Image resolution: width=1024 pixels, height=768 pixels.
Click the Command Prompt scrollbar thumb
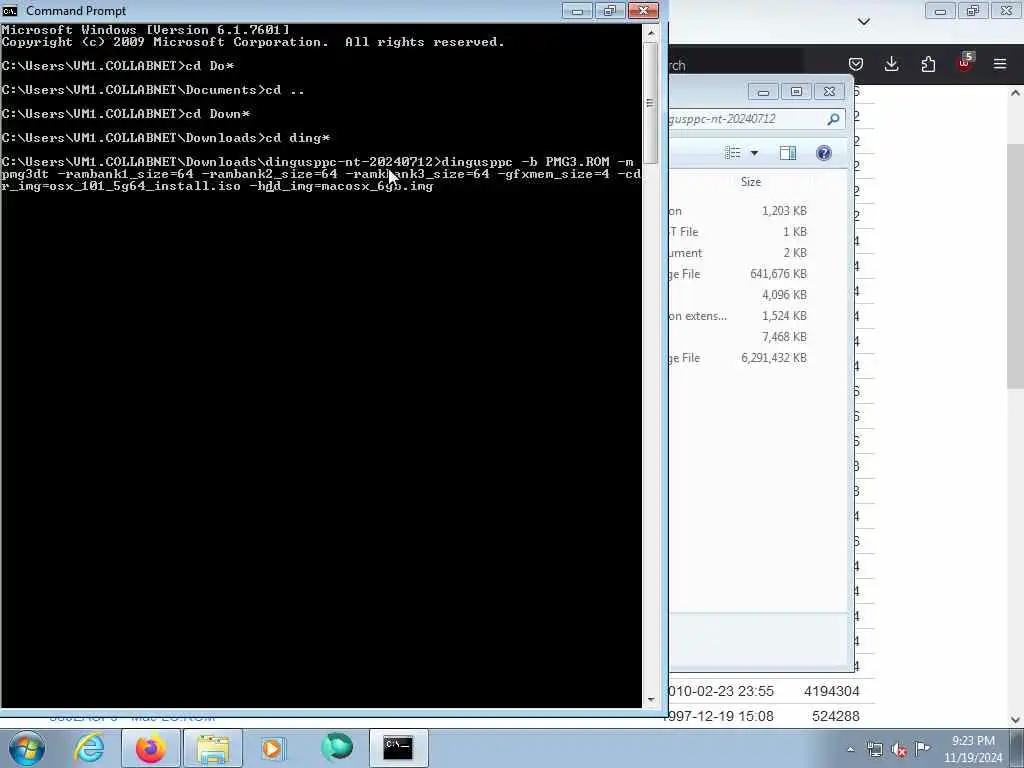tap(650, 103)
